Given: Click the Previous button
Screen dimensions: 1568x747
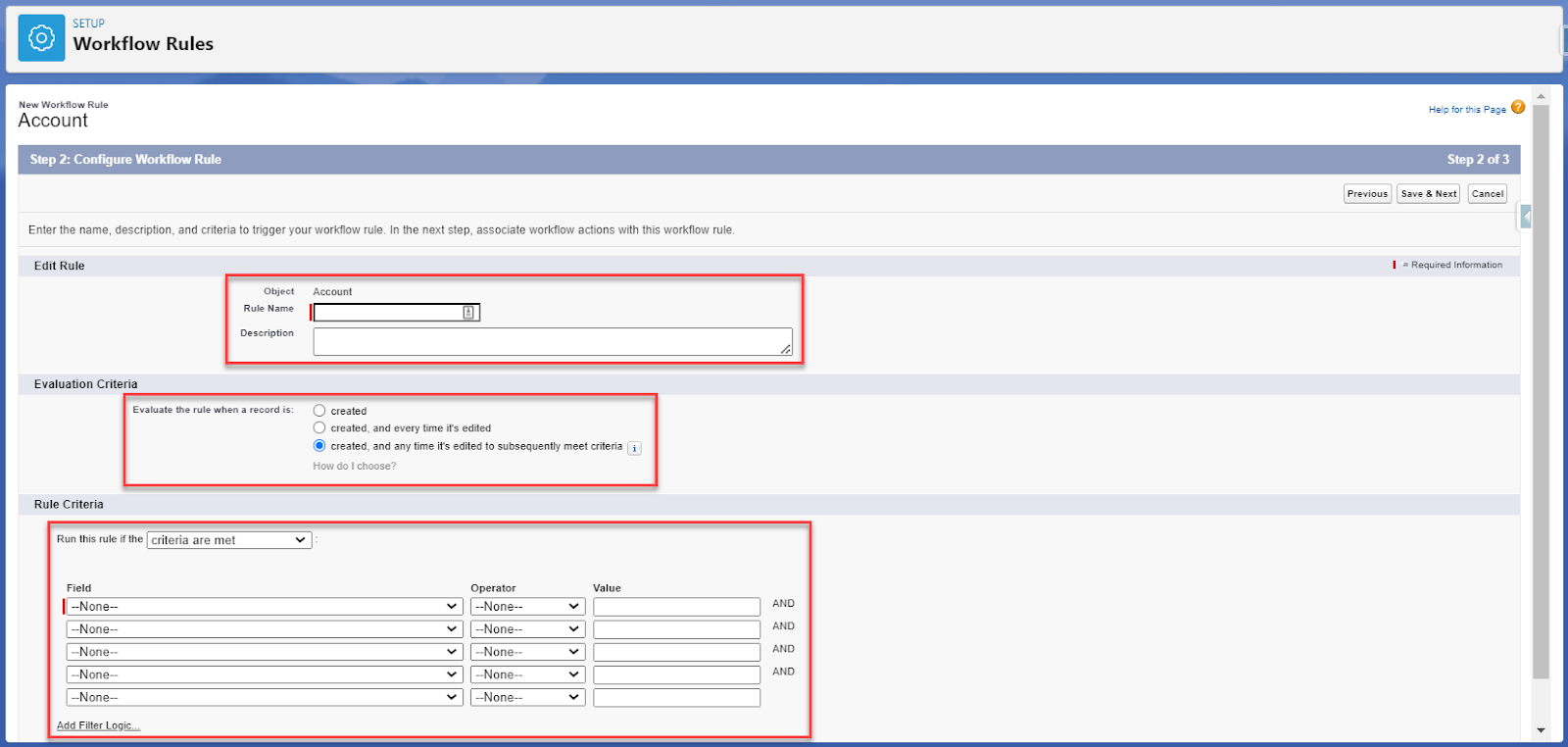Looking at the screenshot, I should pos(1367,194).
